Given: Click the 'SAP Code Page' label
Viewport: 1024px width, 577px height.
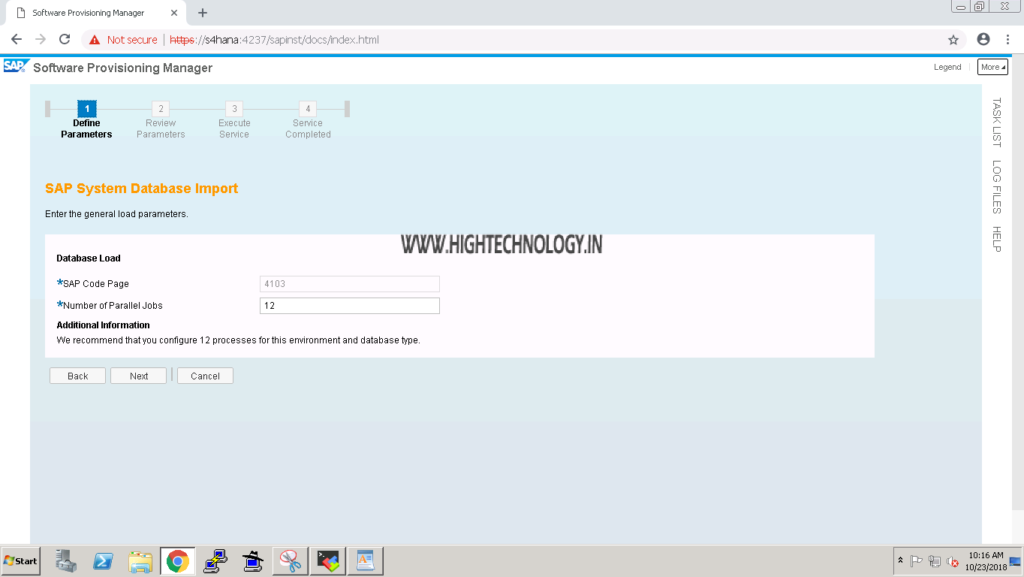Looking at the screenshot, I should tap(95, 284).
